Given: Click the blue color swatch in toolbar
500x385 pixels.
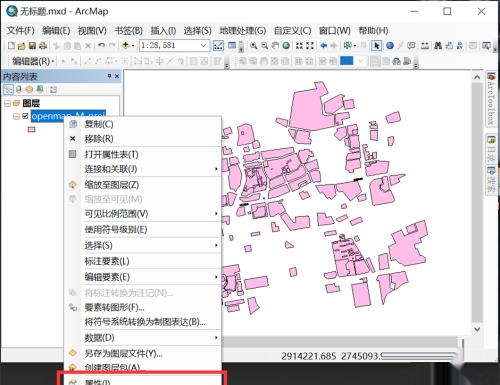Looking at the screenshot, I should (347, 61).
